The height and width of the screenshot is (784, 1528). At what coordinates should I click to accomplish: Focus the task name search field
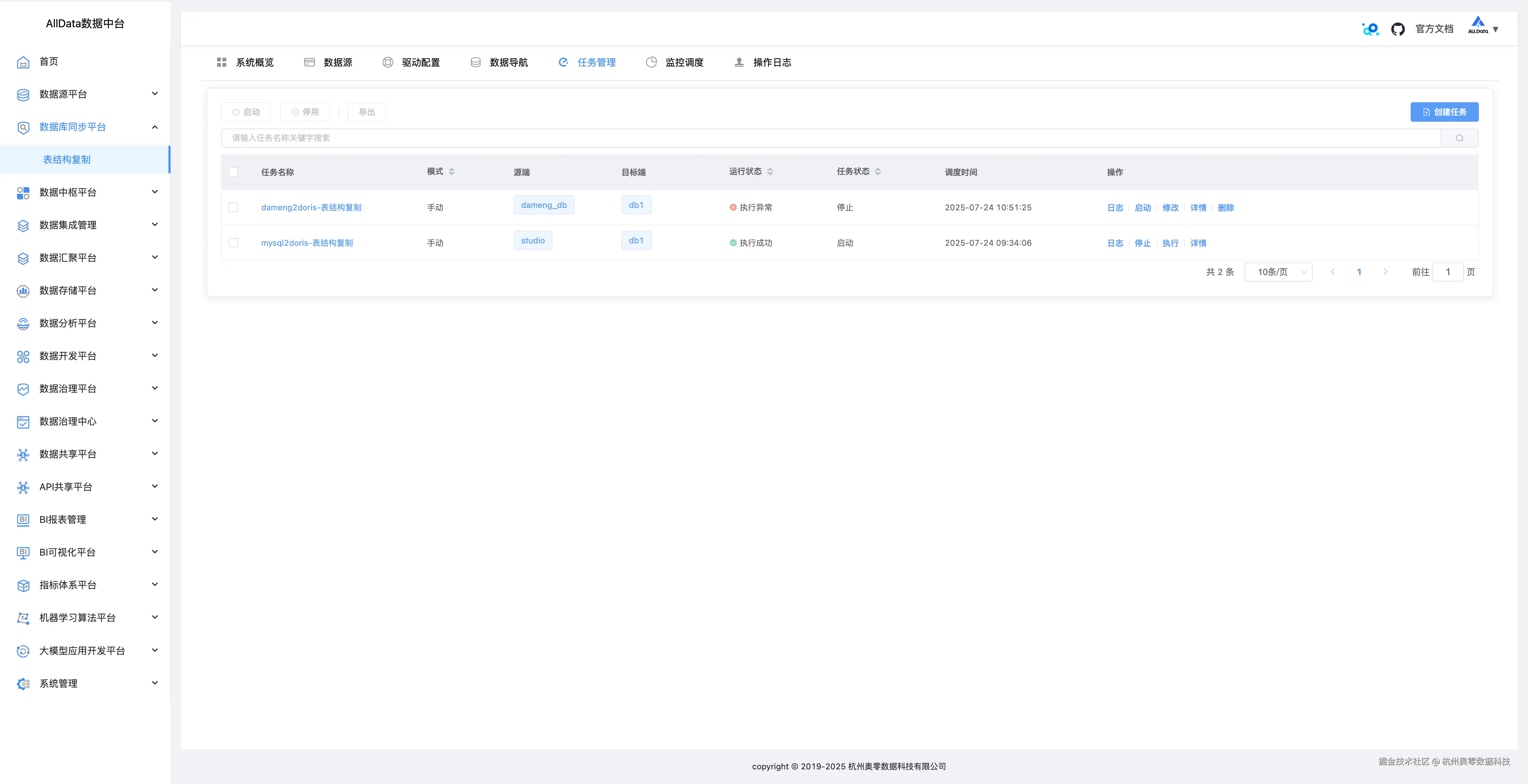(x=831, y=138)
